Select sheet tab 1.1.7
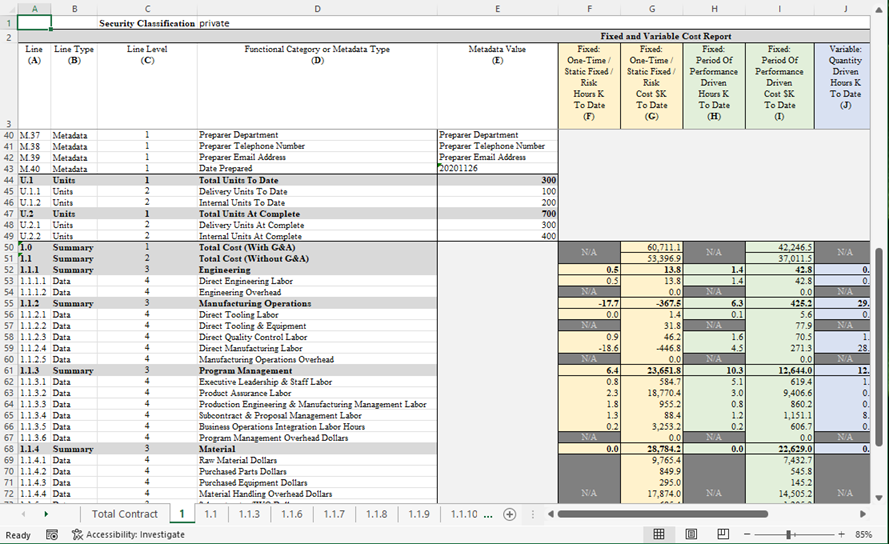The width and height of the screenshot is (889, 544). (334, 515)
